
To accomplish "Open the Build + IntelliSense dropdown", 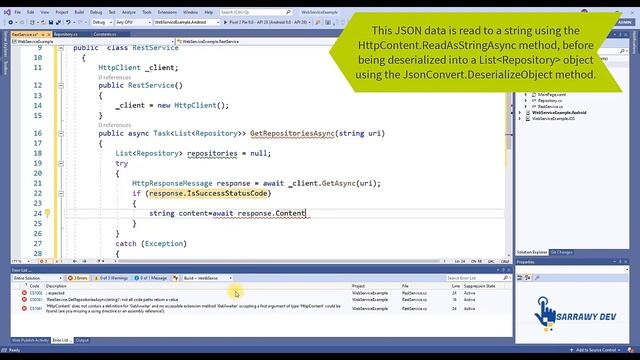I will (207, 278).
